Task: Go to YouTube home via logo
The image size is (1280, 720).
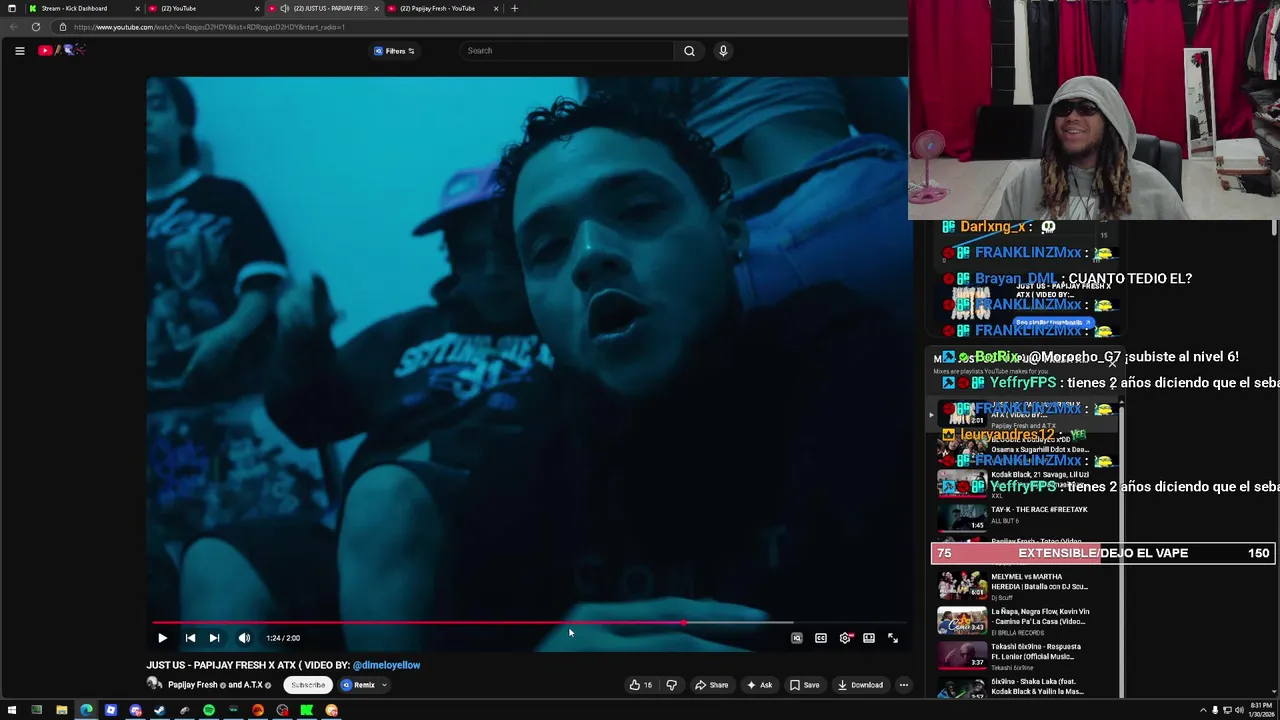Action: point(62,50)
